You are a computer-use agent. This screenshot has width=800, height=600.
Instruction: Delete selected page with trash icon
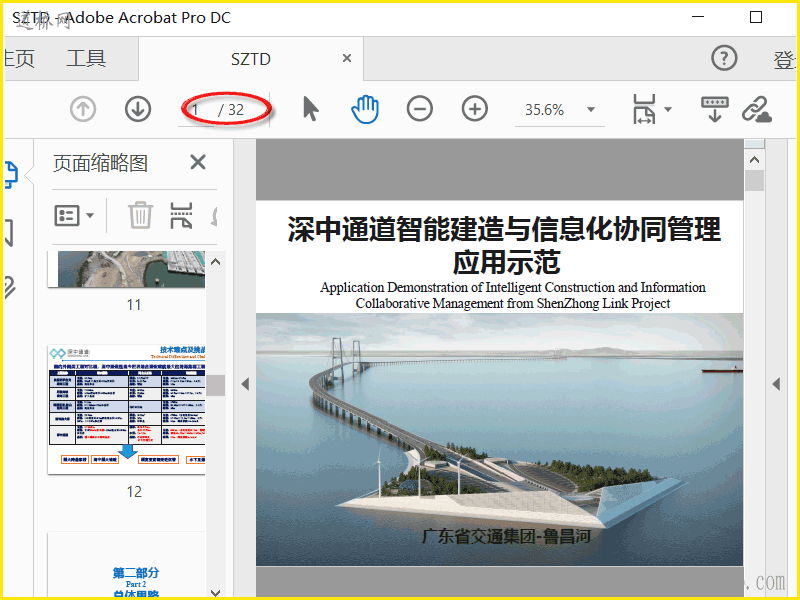click(x=140, y=215)
